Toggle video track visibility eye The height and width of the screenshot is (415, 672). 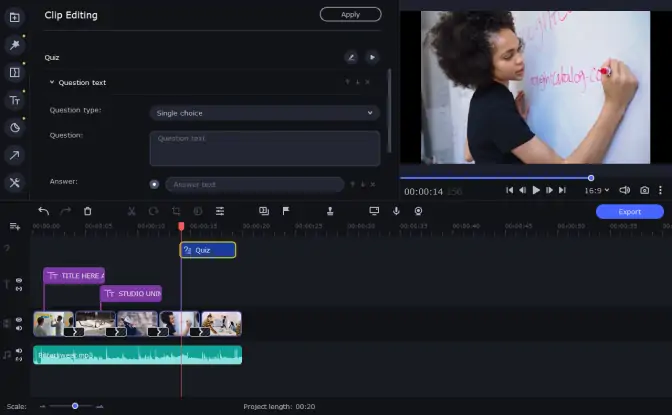click(19, 319)
